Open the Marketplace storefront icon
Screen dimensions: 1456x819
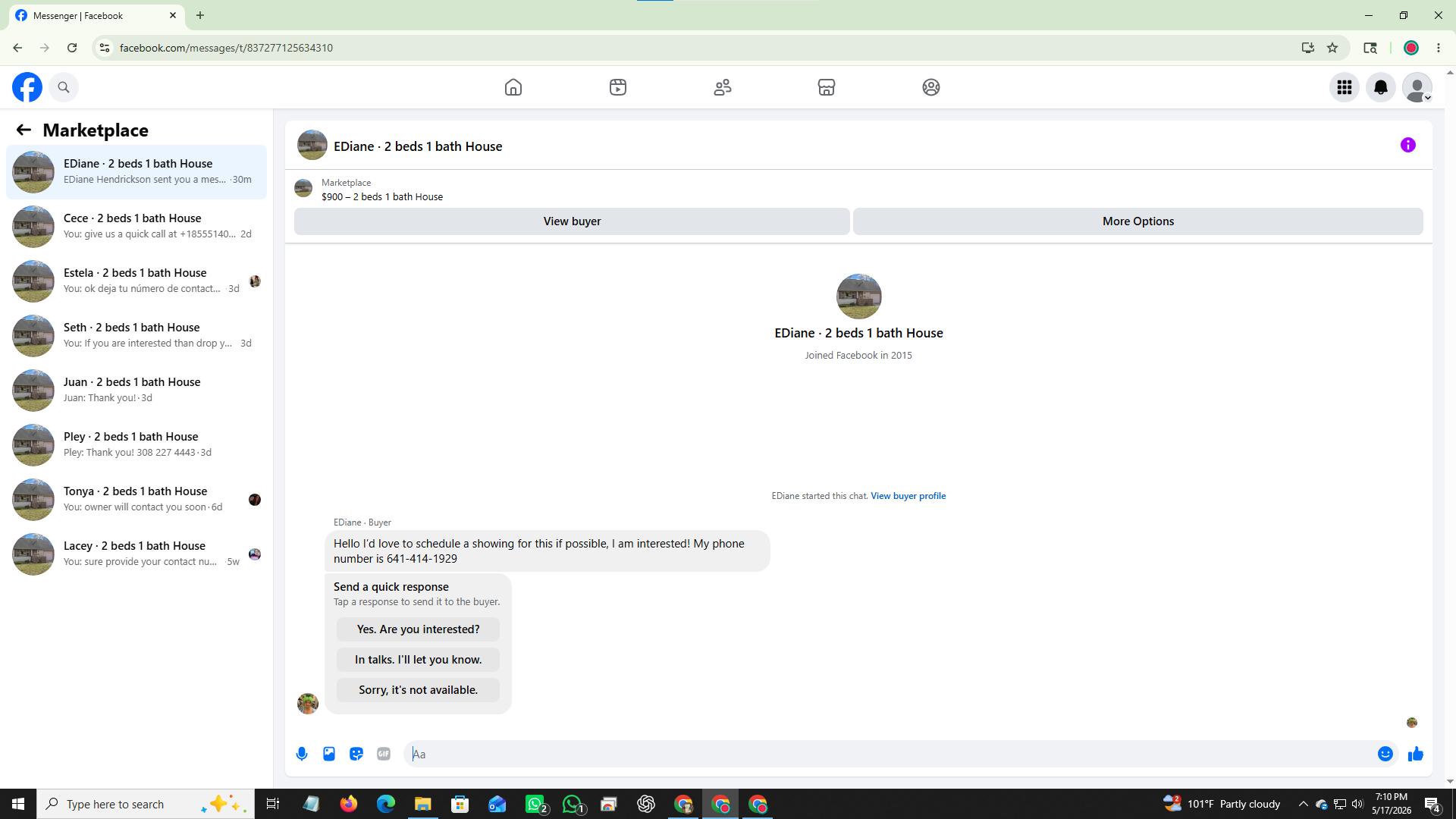(x=827, y=87)
